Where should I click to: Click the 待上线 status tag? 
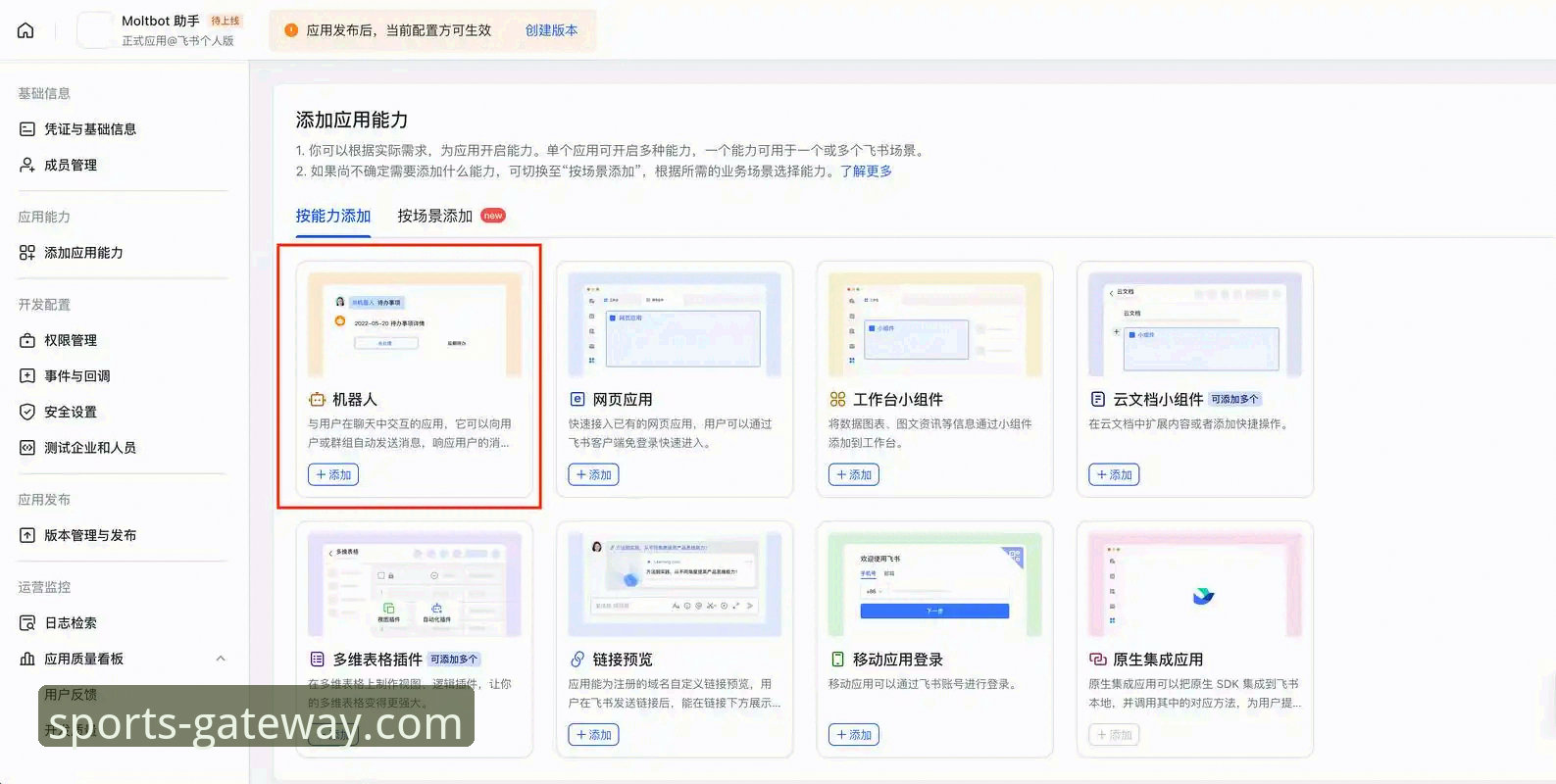[226, 21]
